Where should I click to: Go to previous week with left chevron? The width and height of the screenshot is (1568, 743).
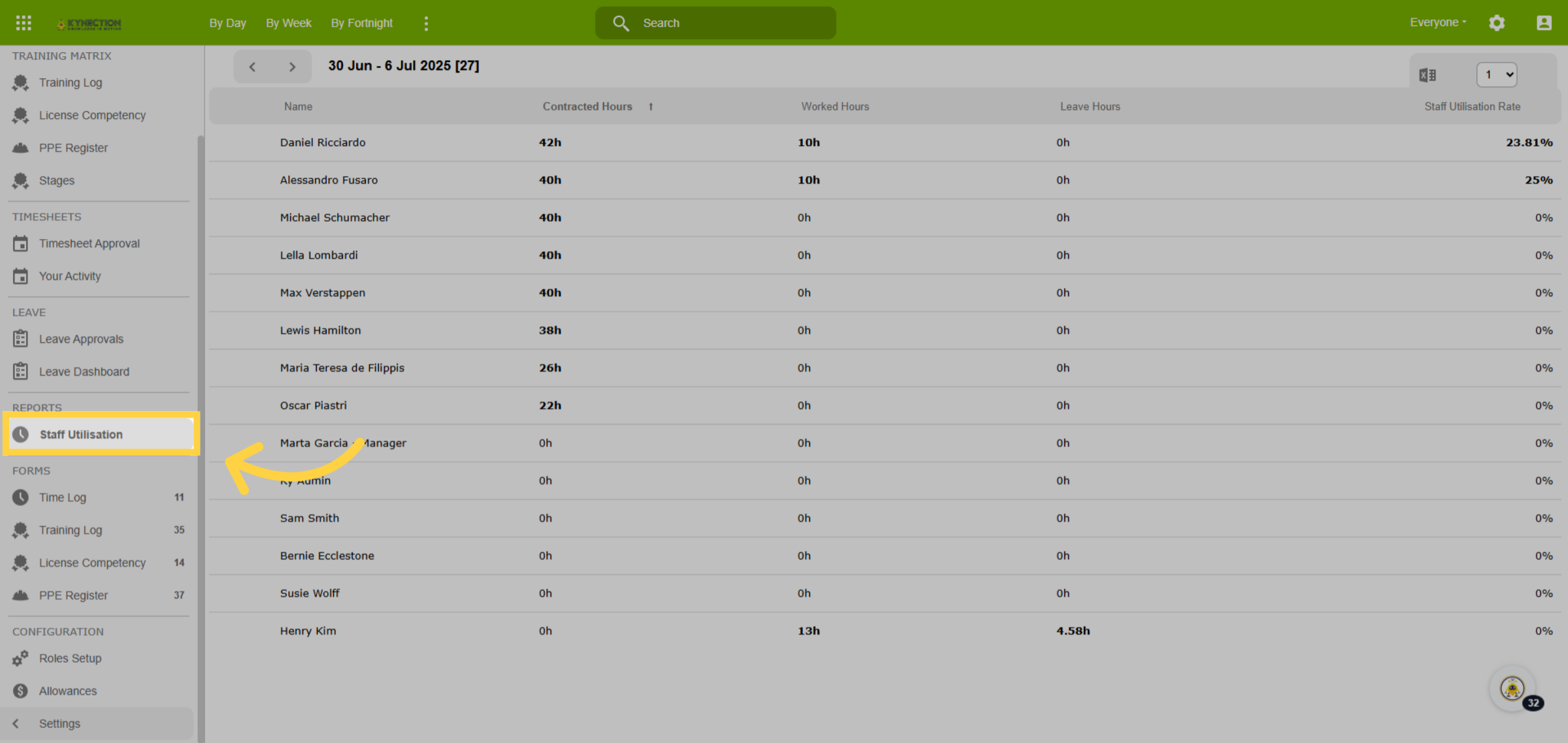tap(253, 67)
